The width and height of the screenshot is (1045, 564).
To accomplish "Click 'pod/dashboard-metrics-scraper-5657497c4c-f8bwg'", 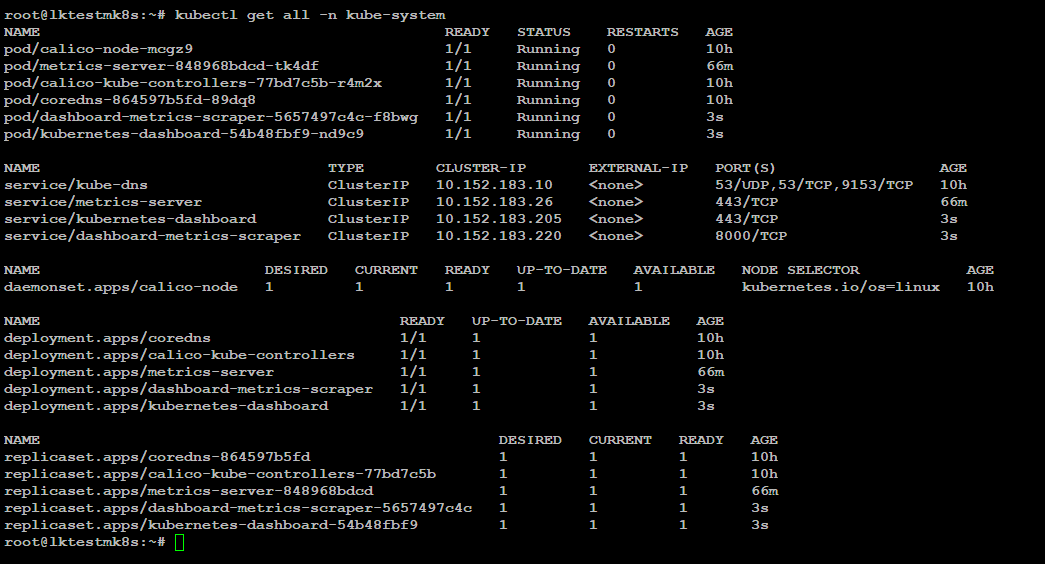I will [211, 117].
